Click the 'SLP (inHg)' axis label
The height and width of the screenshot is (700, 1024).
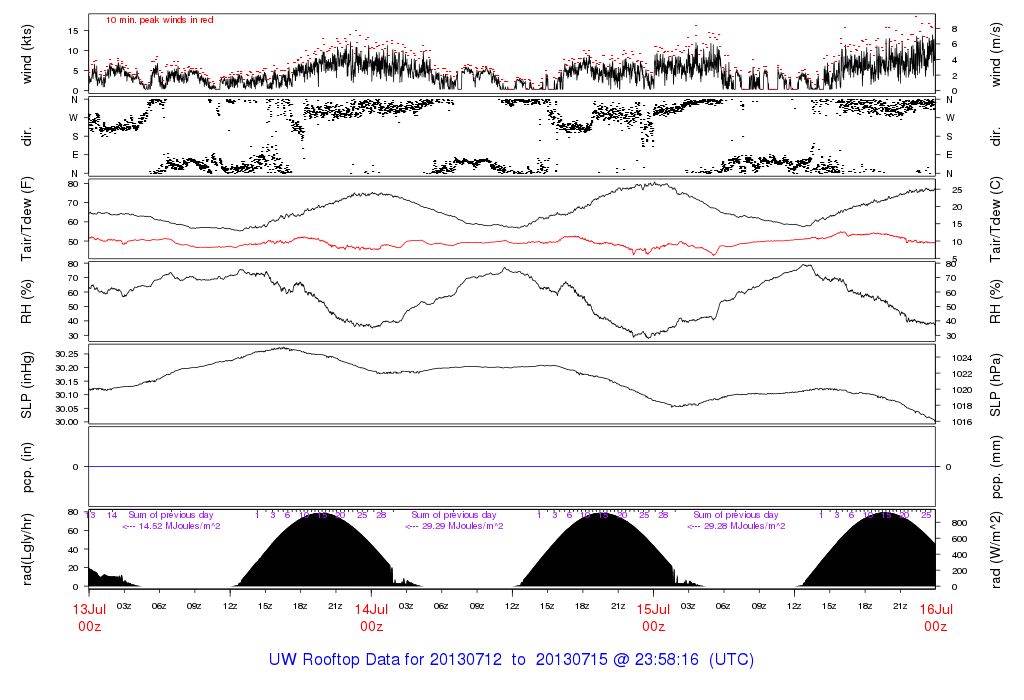27,385
